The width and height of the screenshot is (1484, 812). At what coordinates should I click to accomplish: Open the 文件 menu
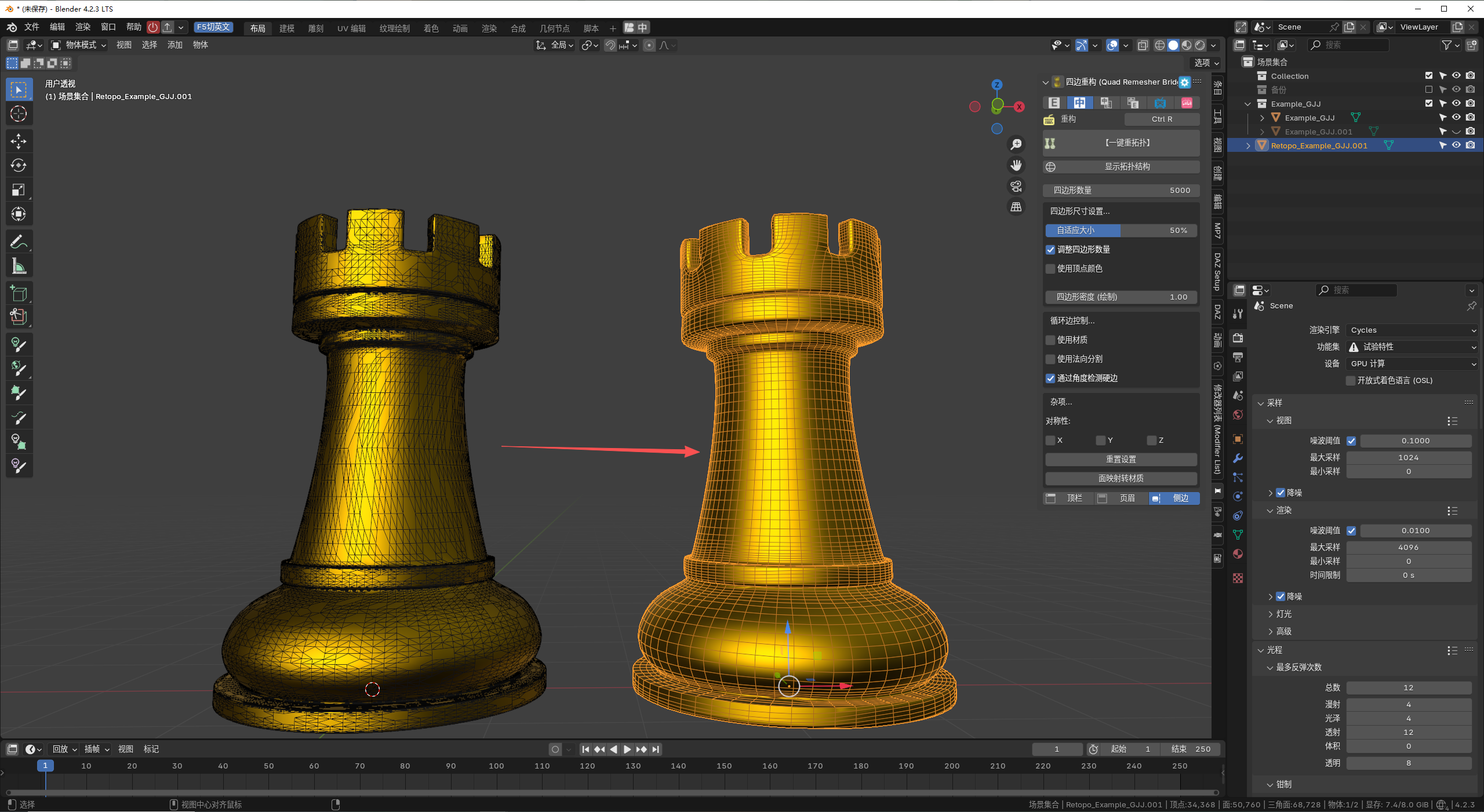coord(32,27)
